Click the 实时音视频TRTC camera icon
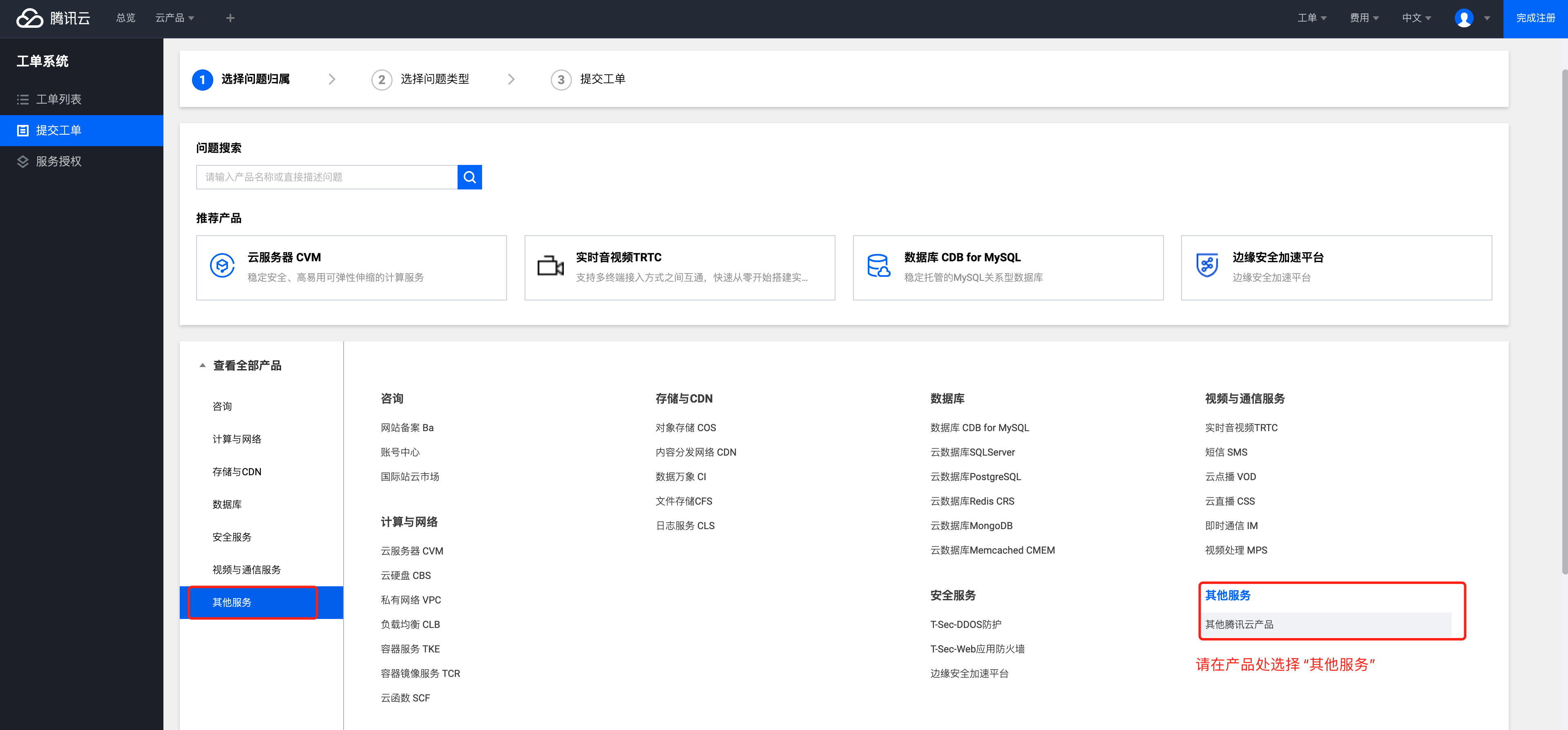Image resolution: width=1568 pixels, height=730 pixels. tap(550, 266)
